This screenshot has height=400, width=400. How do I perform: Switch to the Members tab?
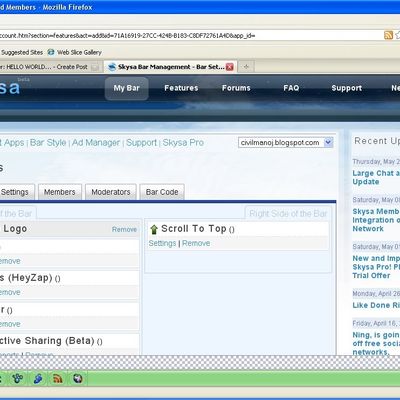coord(60,192)
